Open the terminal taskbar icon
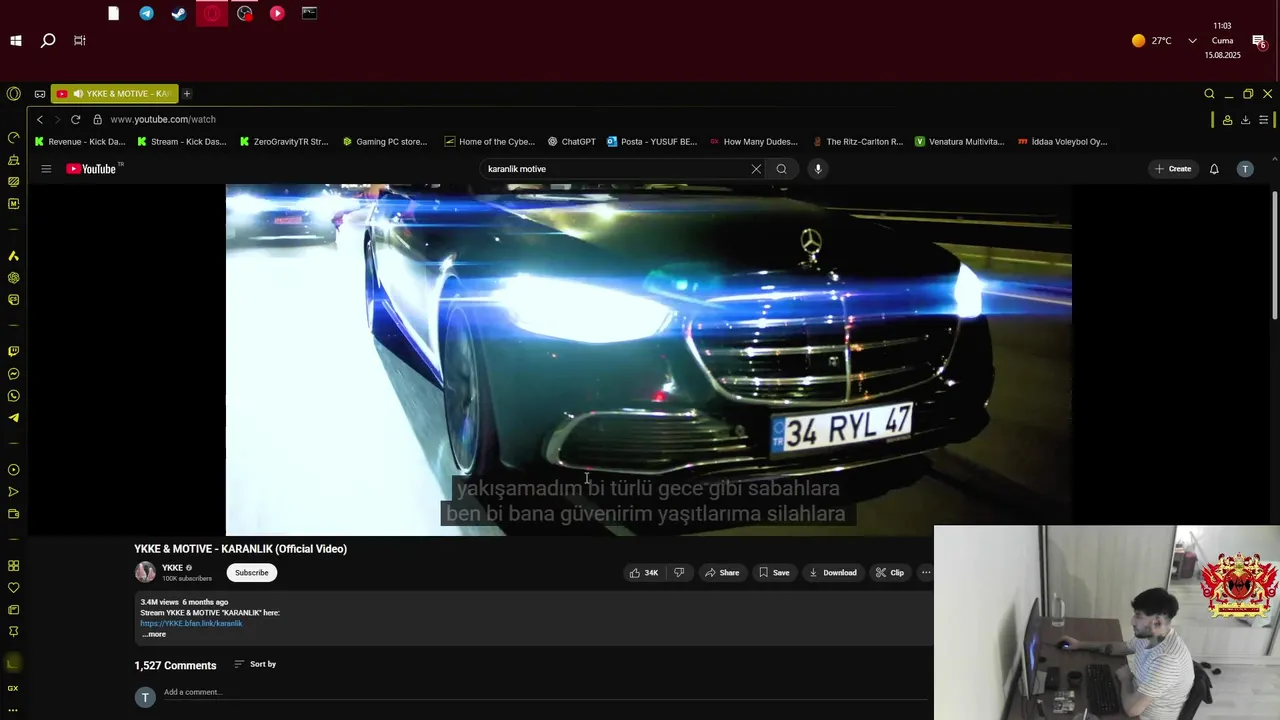1280x720 pixels. click(x=309, y=13)
